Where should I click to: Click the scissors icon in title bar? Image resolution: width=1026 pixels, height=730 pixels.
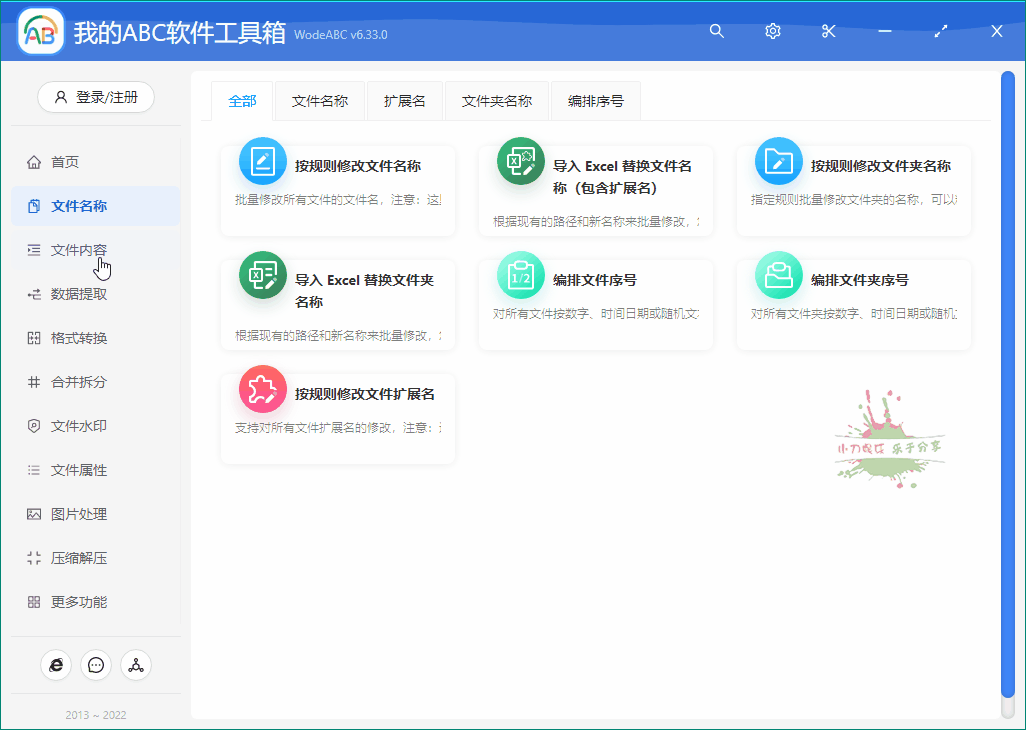click(x=828, y=31)
